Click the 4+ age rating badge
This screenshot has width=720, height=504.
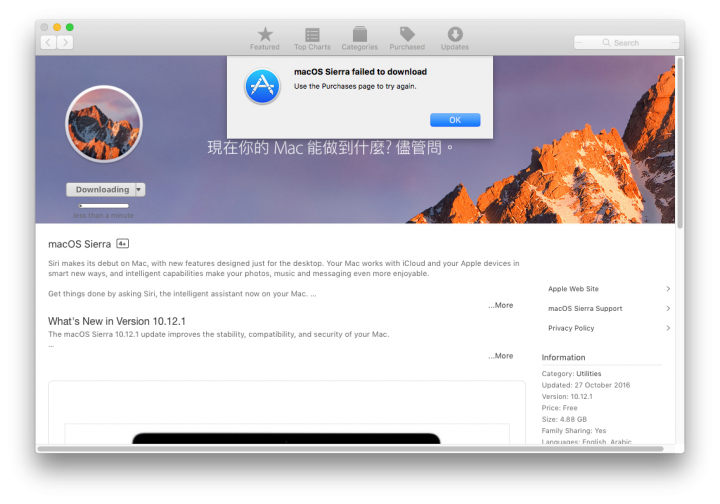pyautogui.click(x=123, y=244)
